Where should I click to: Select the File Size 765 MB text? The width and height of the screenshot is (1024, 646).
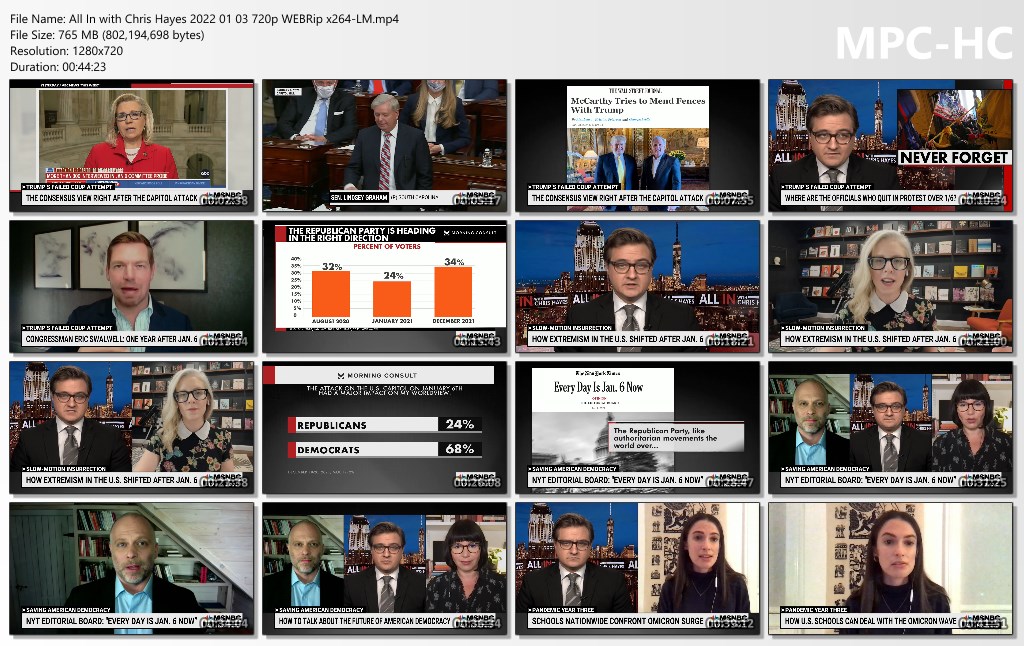tap(107, 35)
